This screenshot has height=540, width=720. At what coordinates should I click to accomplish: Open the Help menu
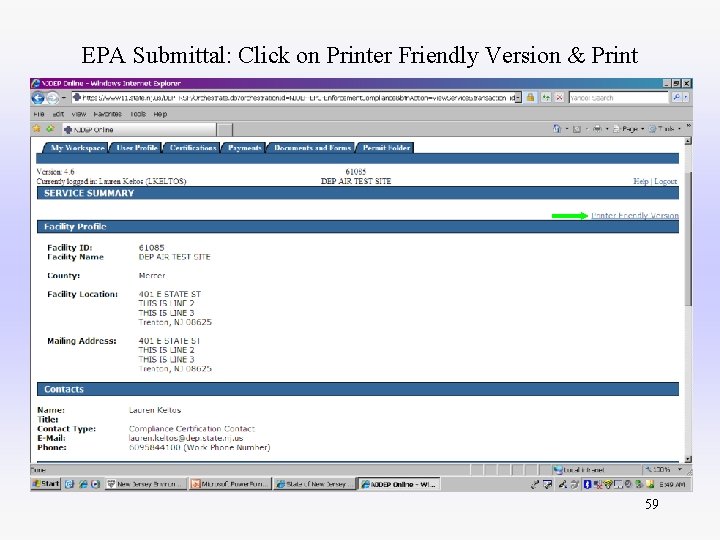pyautogui.click(x=160, y=114)
